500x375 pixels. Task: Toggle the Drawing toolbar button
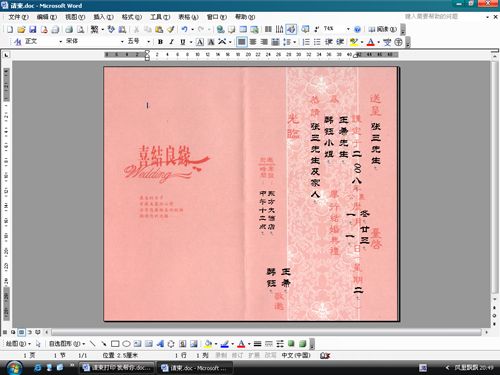coord(291,30)
